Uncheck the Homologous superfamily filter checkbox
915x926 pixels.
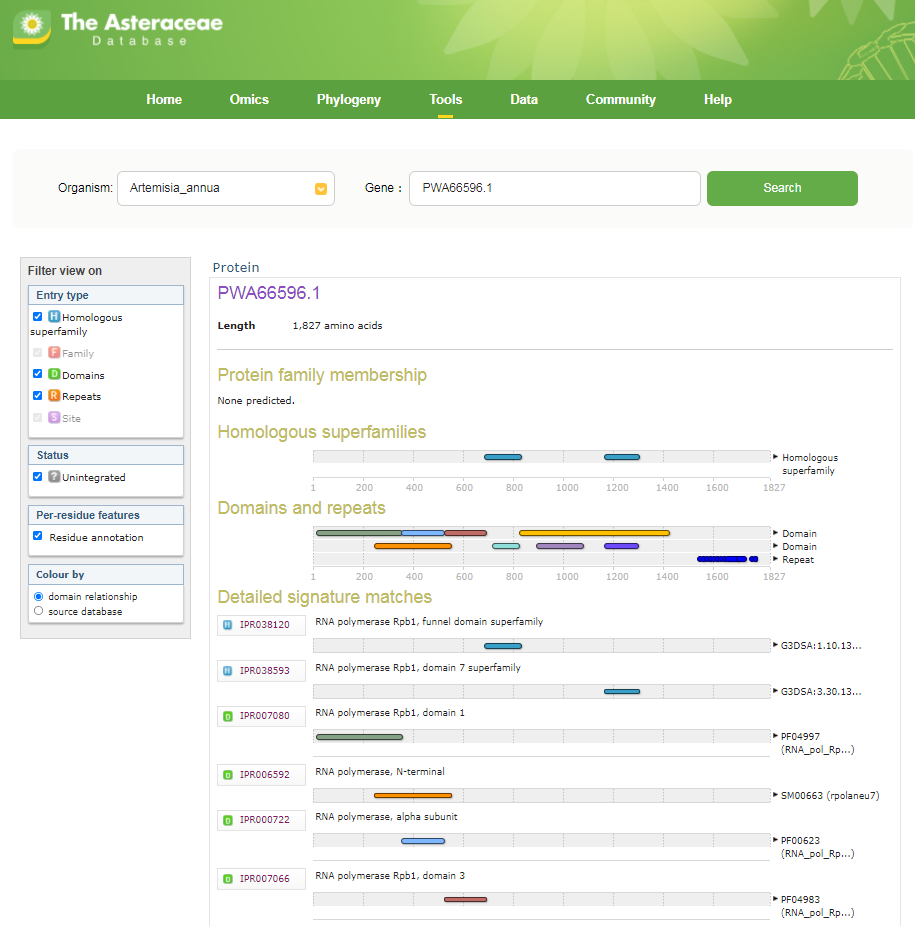pos(38,317)
